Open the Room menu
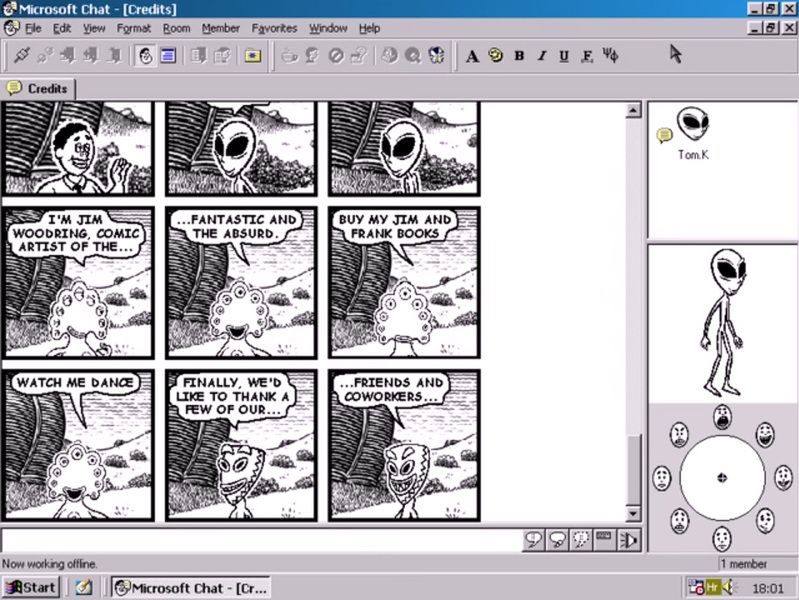Image resolution: width=799 pixels, height=600 pixels. click(176, 29)
